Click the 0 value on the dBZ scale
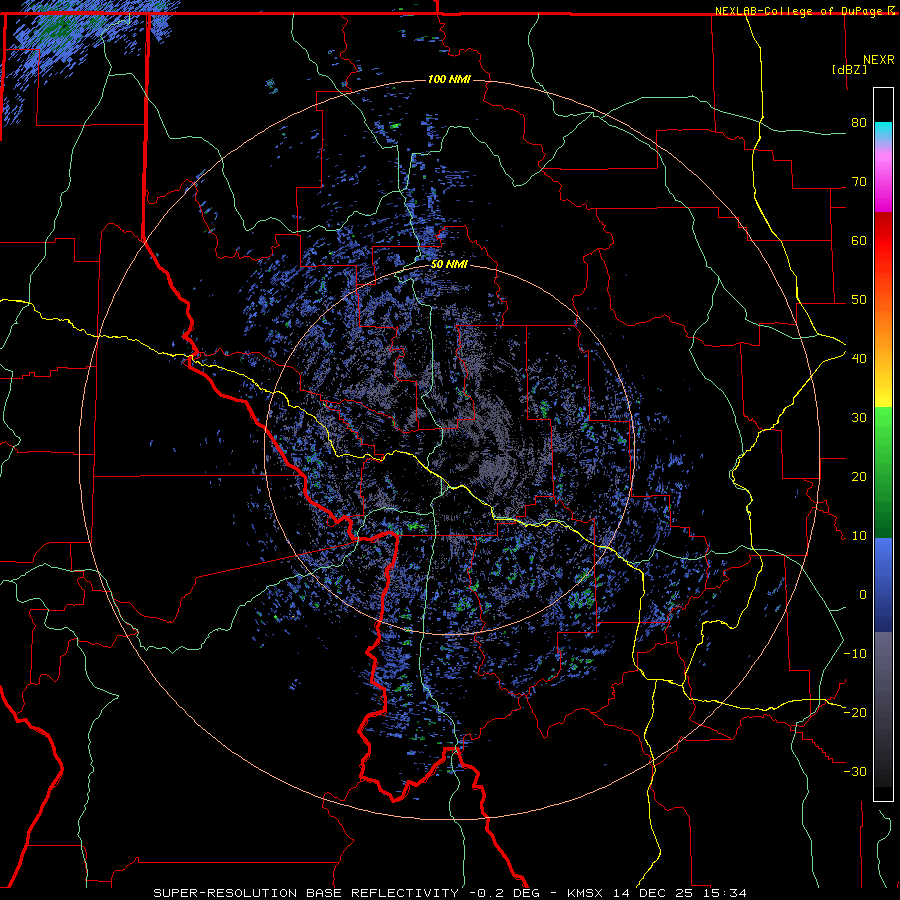The height and width of the screenshot is (900, 900). point(863,595)
